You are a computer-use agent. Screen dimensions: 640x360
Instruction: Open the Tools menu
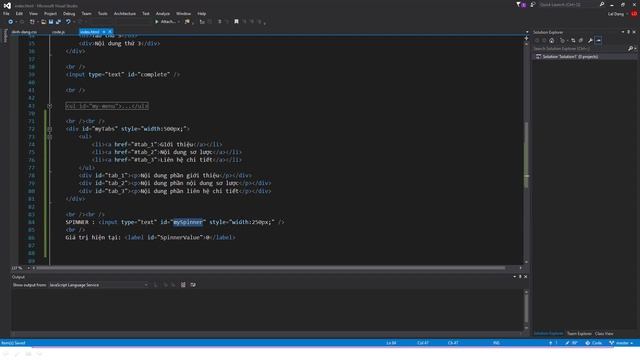click(x=102, y=13)
